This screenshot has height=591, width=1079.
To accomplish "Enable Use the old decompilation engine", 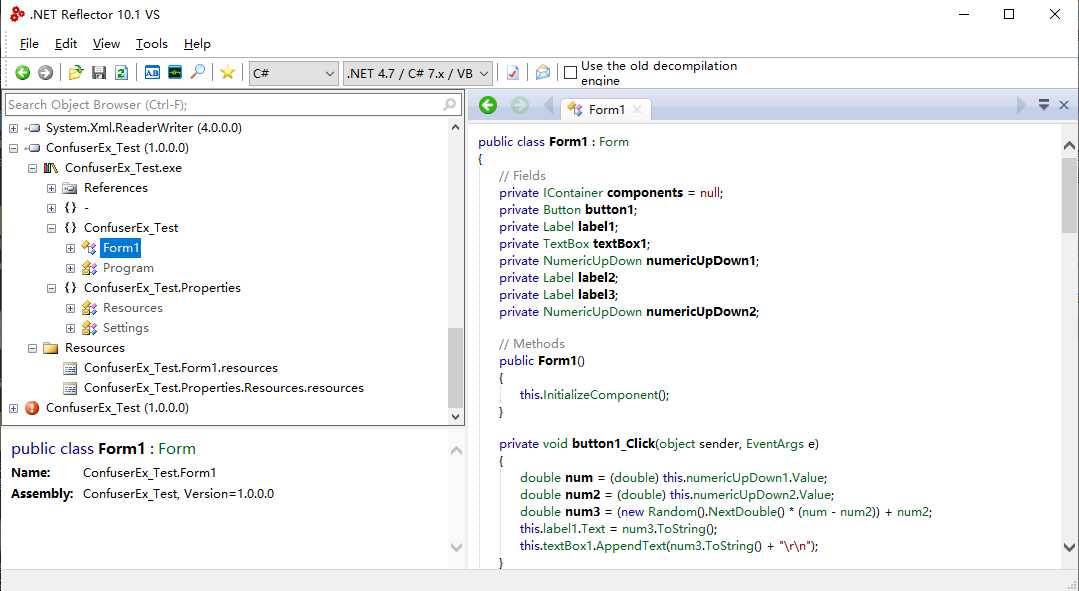I will (570, 72).
